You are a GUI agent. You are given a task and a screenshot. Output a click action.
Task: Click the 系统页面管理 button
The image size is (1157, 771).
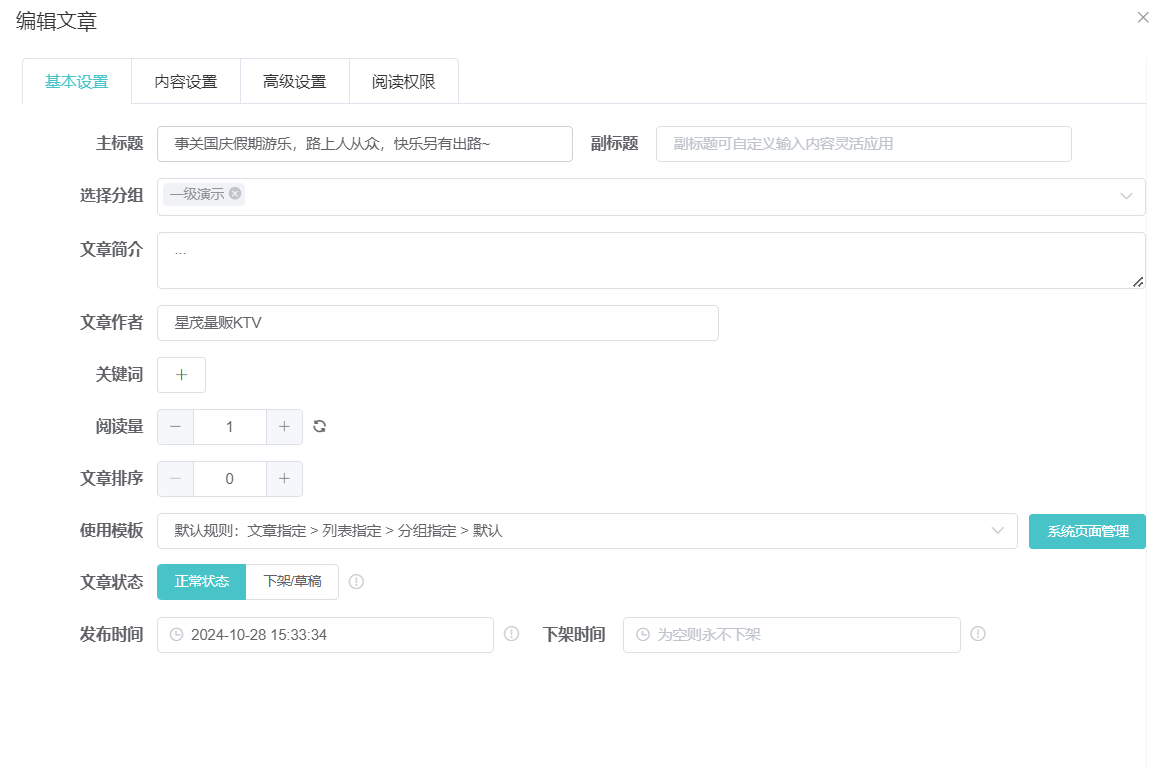coord(1087,531)
